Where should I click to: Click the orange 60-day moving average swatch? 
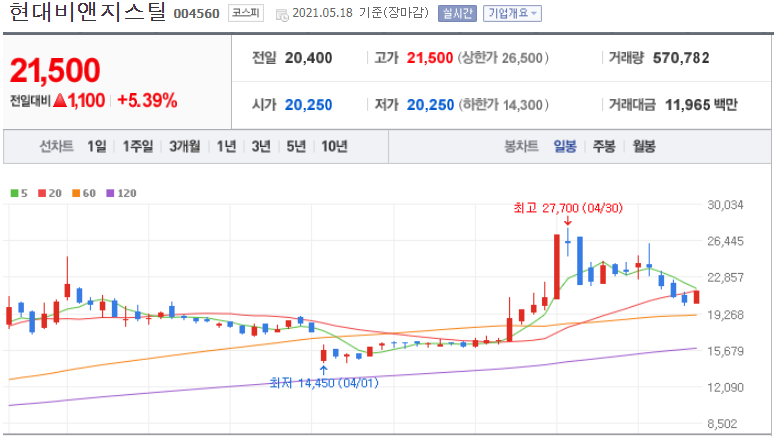(x=76, y=193)
